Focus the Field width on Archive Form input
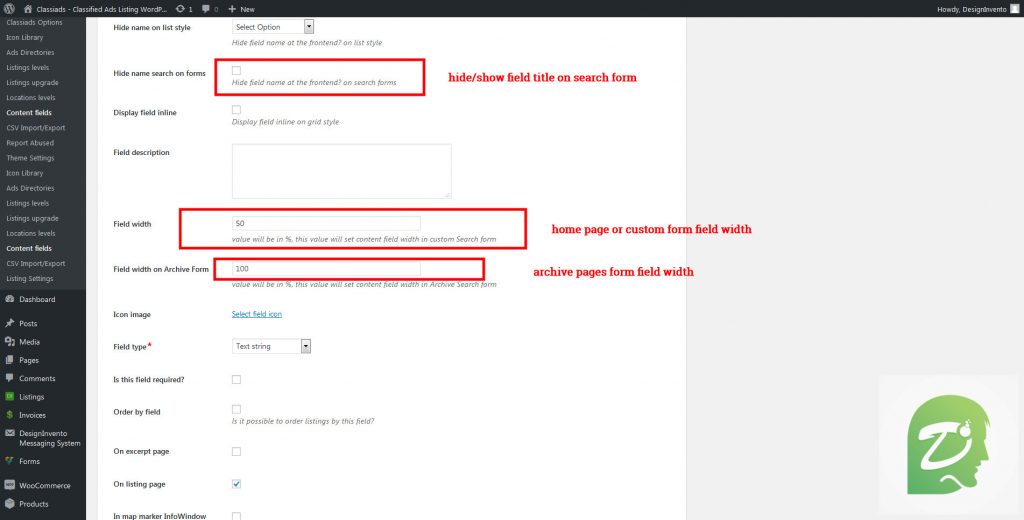This screenshot has width=1024, height=520. [326, 268]
